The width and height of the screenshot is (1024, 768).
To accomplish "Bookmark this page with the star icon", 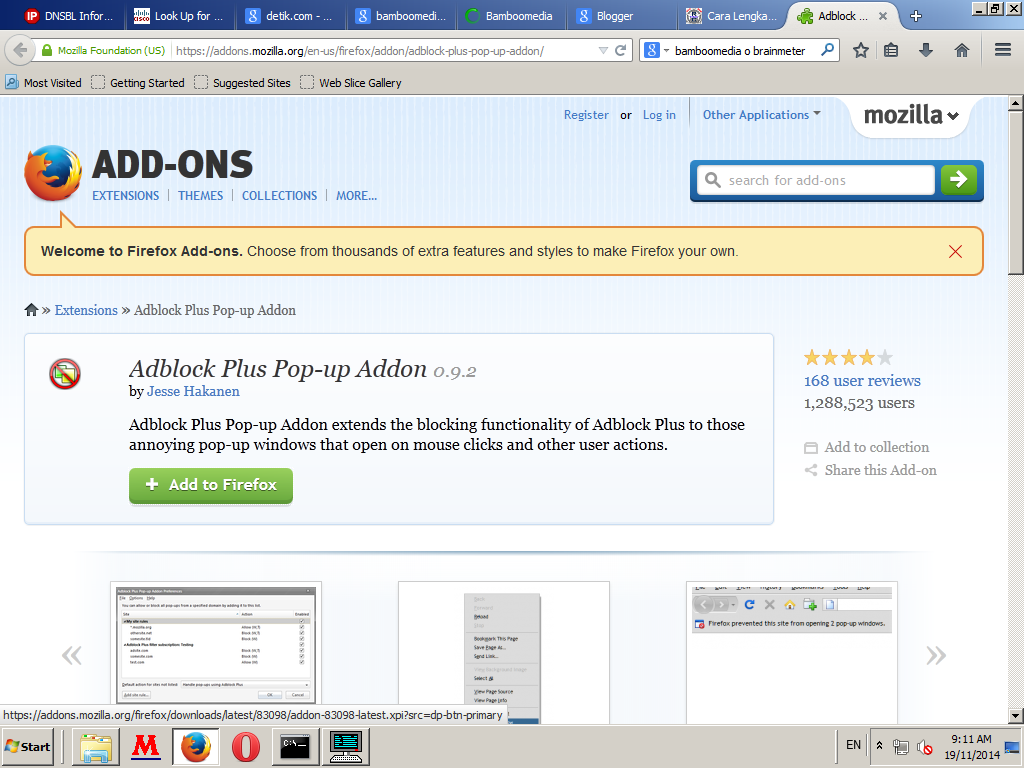I will [861, 50].
